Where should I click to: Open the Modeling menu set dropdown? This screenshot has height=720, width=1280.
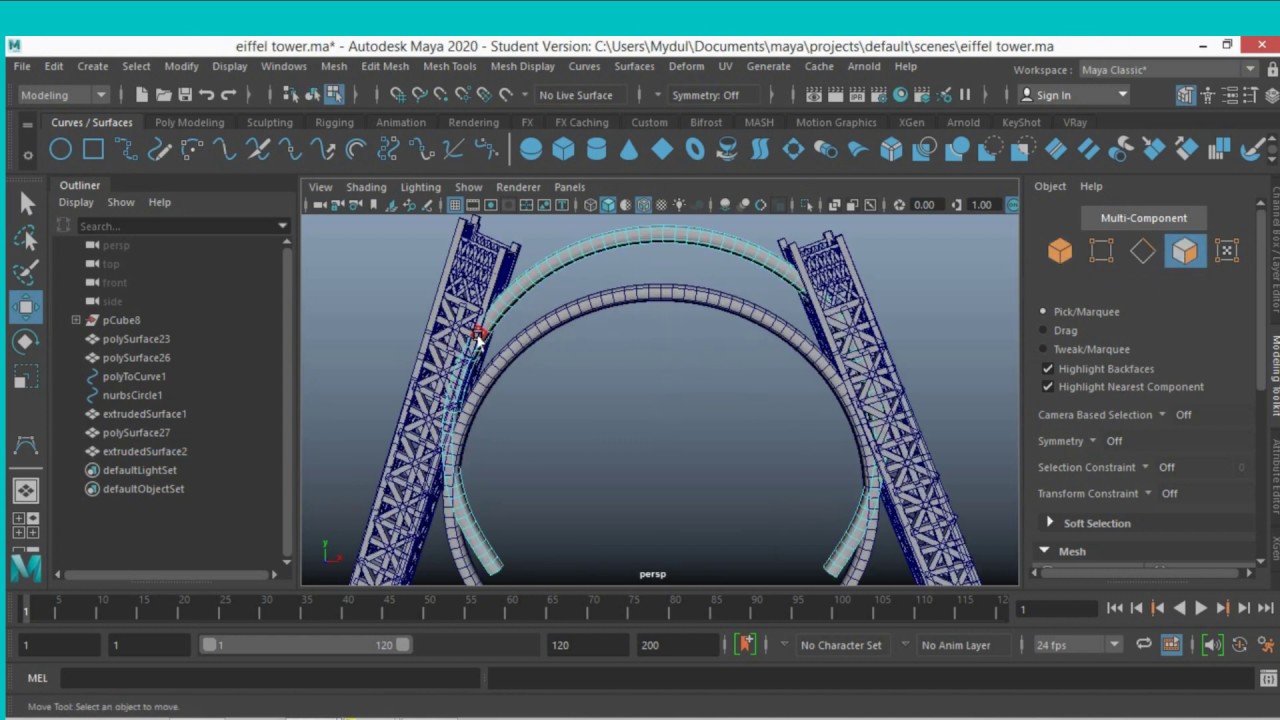[x=64, y=95]
